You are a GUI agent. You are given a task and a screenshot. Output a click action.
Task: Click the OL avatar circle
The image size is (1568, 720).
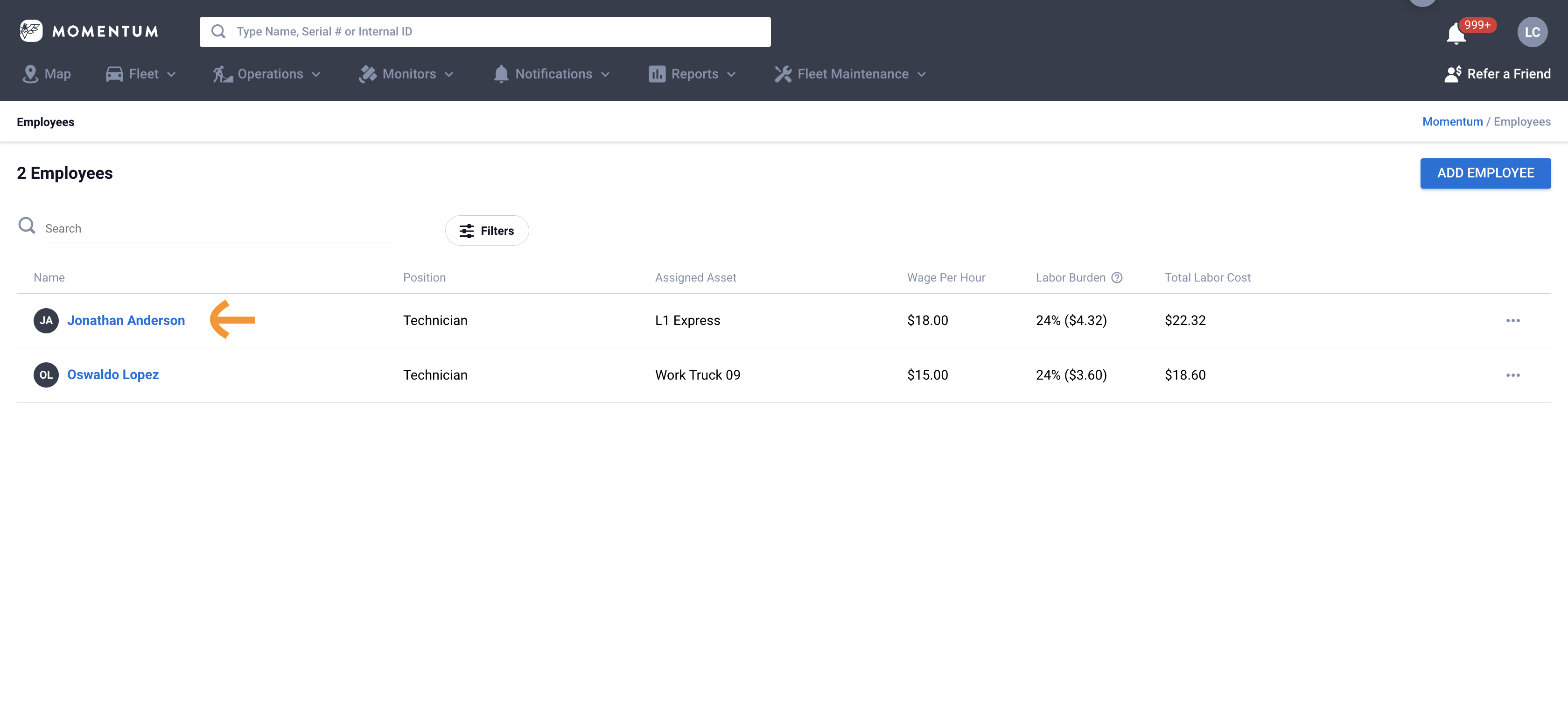(x=46, y=375)
